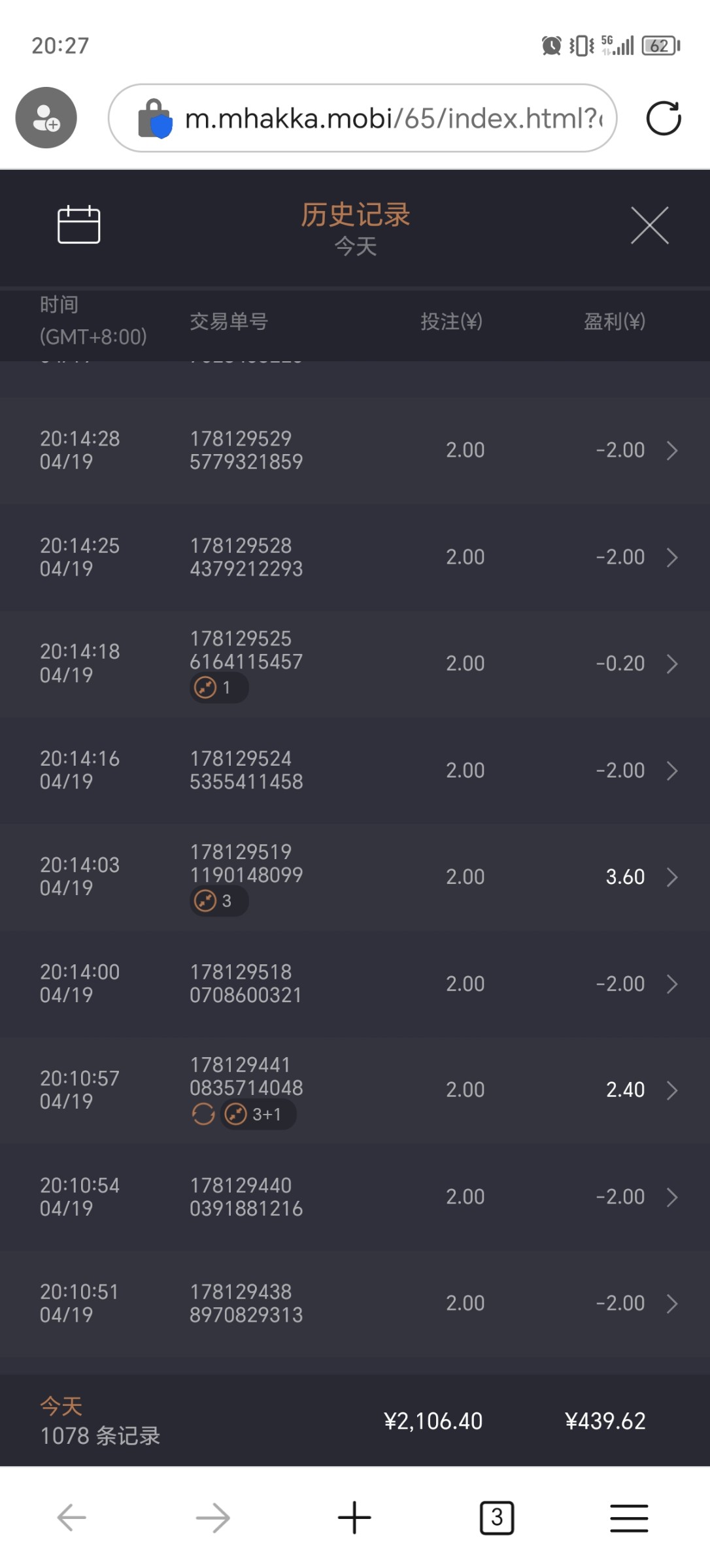Expand the 20:14:03 record with 3.60 profit
Screen dimensions: 710x1568
tap(672, 877)
